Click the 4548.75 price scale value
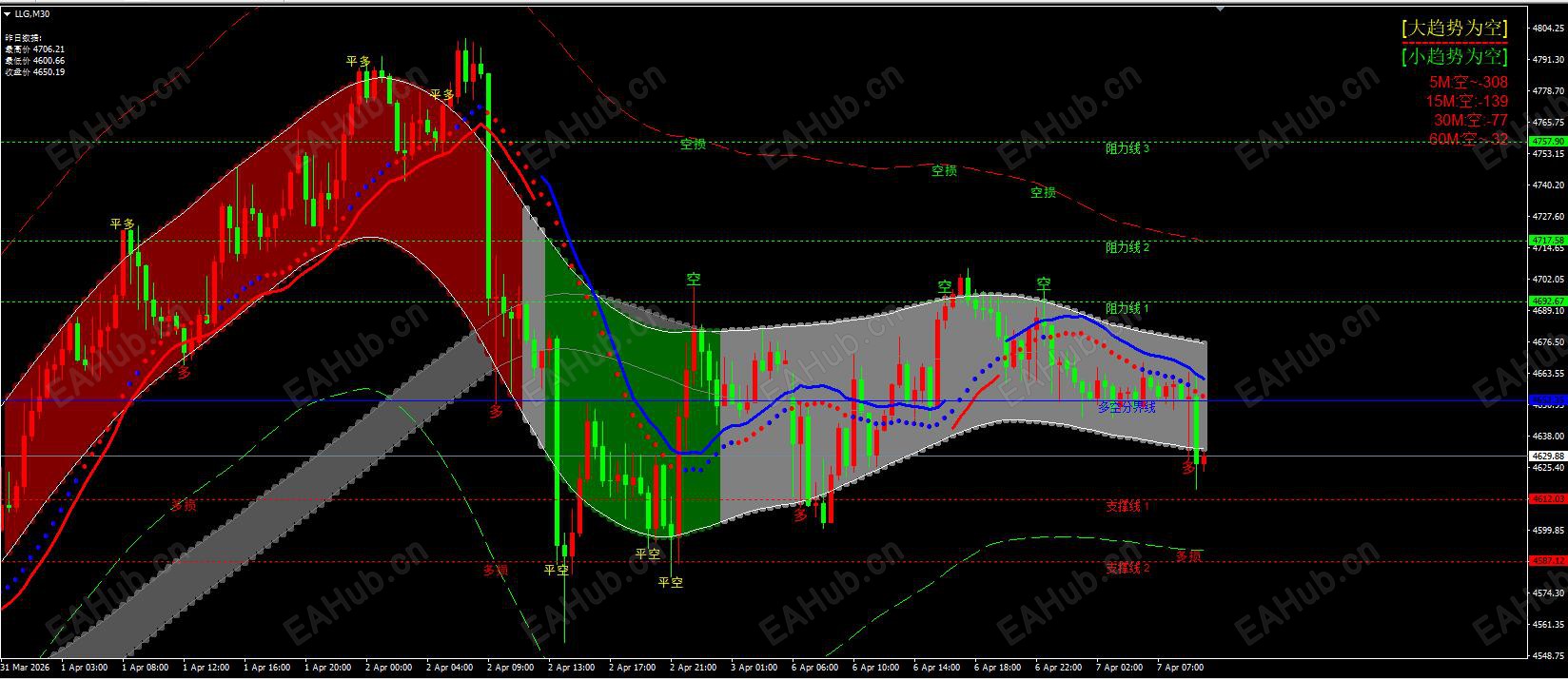1568x680 pixels. click(1549, 656)
